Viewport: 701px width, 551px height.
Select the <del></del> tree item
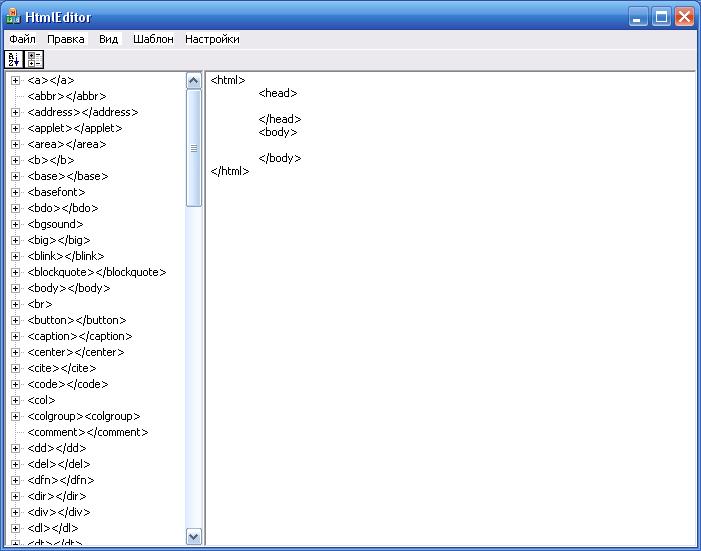[x=59, y=464]
